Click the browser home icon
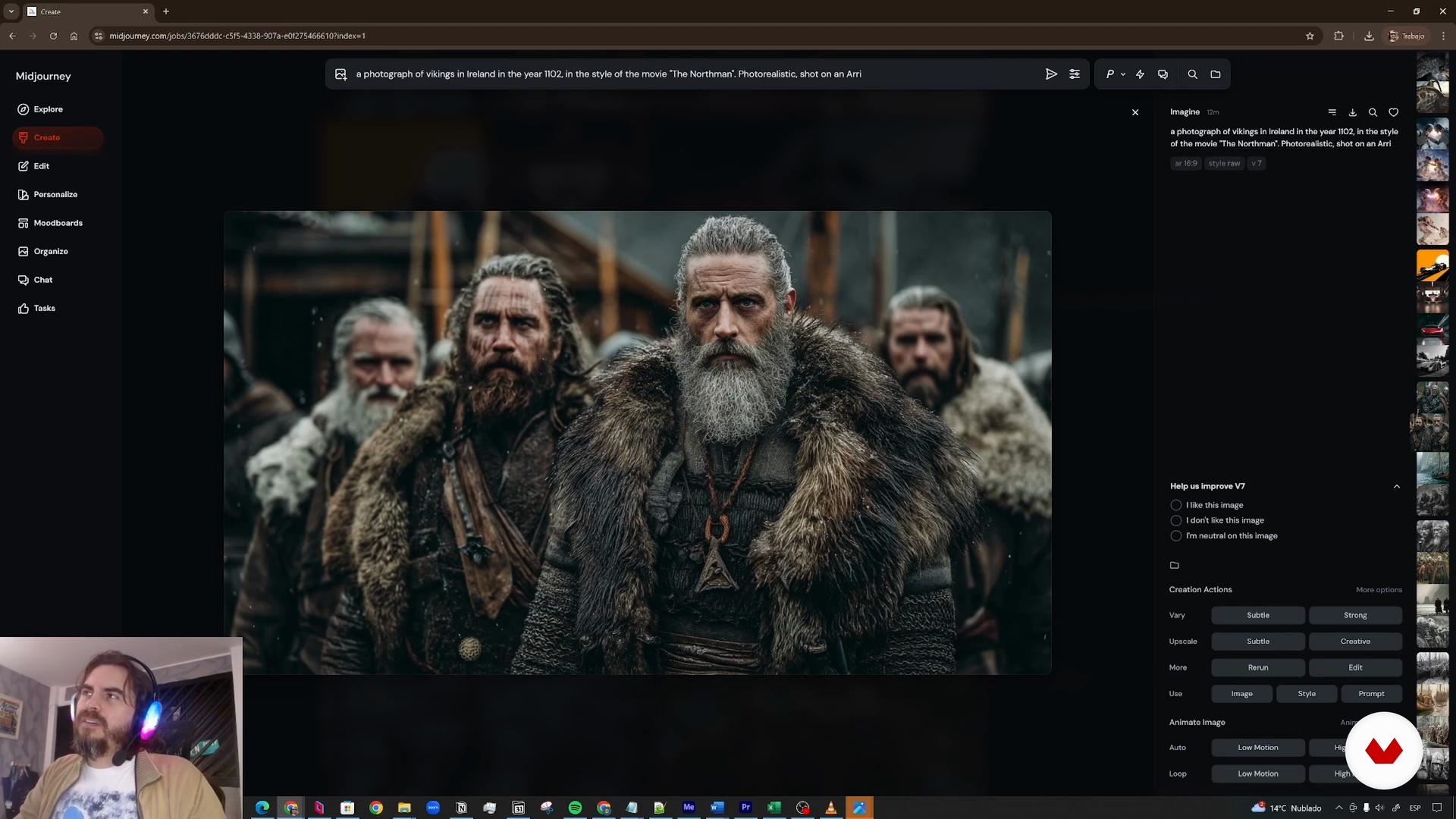This screenshot has height=819, width=1456. [x=74, y=36]
